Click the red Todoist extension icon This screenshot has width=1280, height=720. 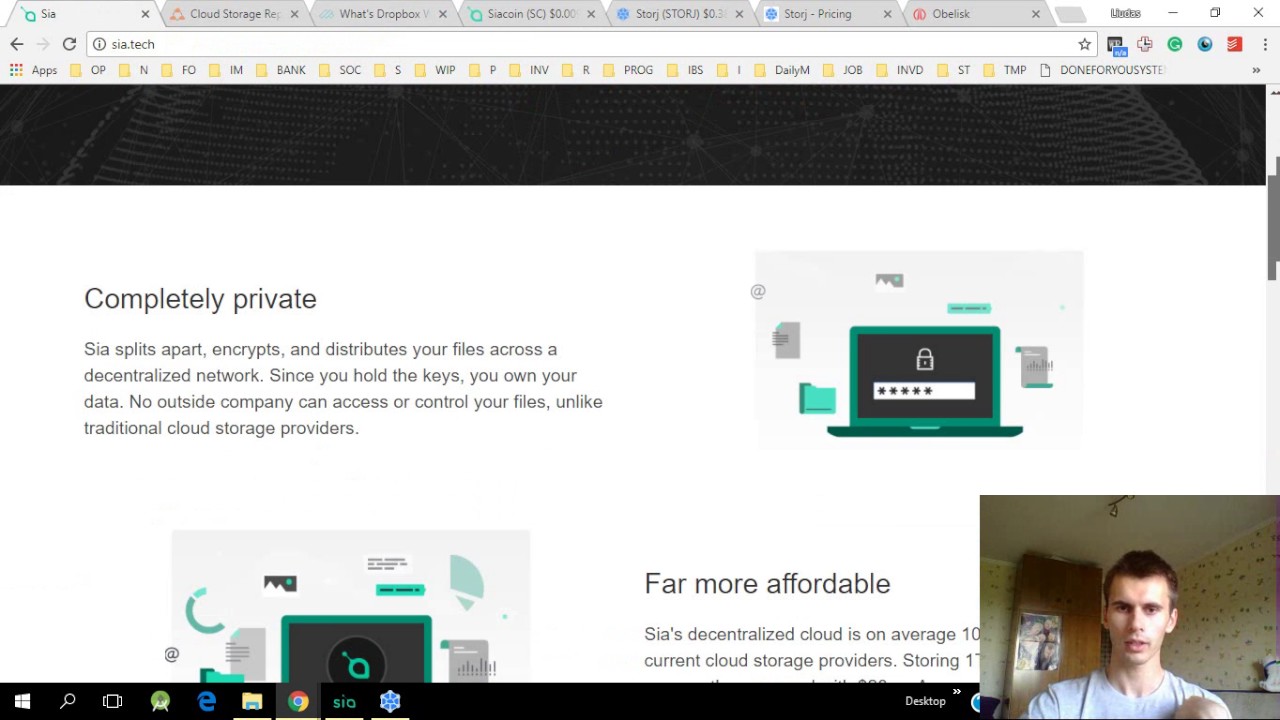[1234, 44]
